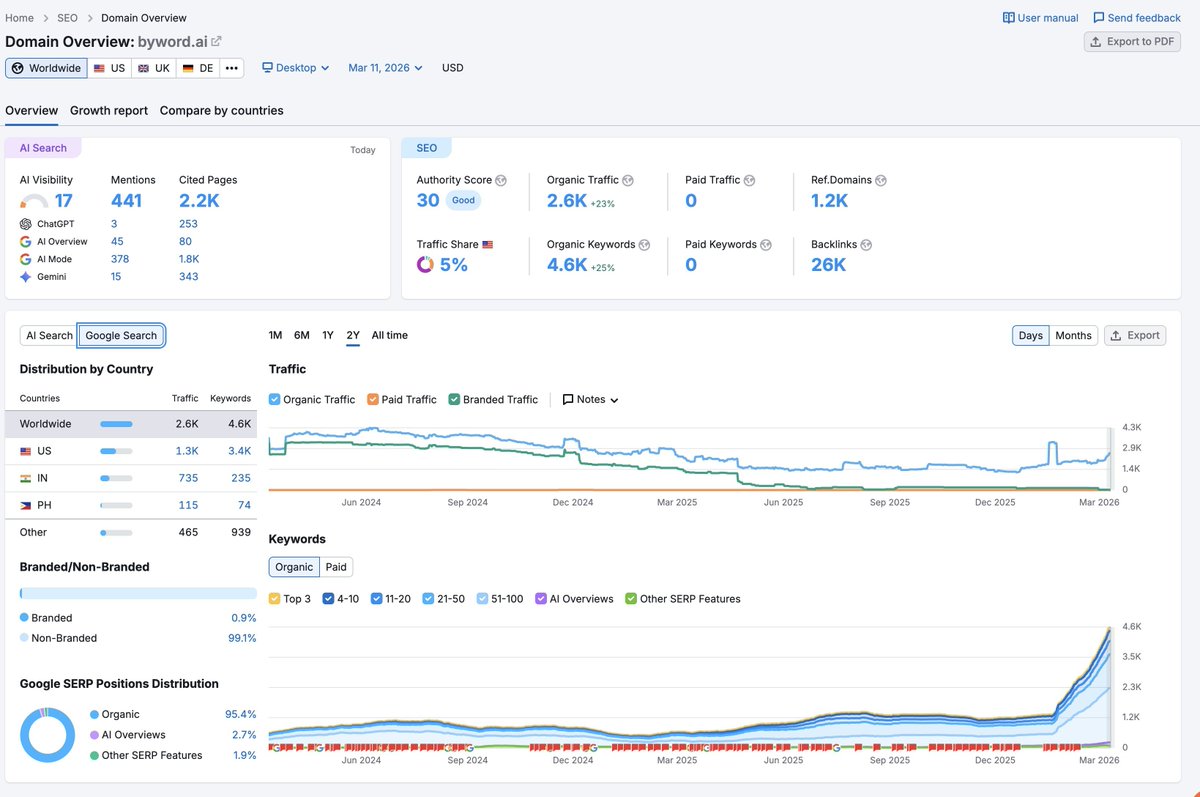Toggle the Paid Traffic checkbox
This screenshot has width=1200, height=797.
(x=373, y=399)
